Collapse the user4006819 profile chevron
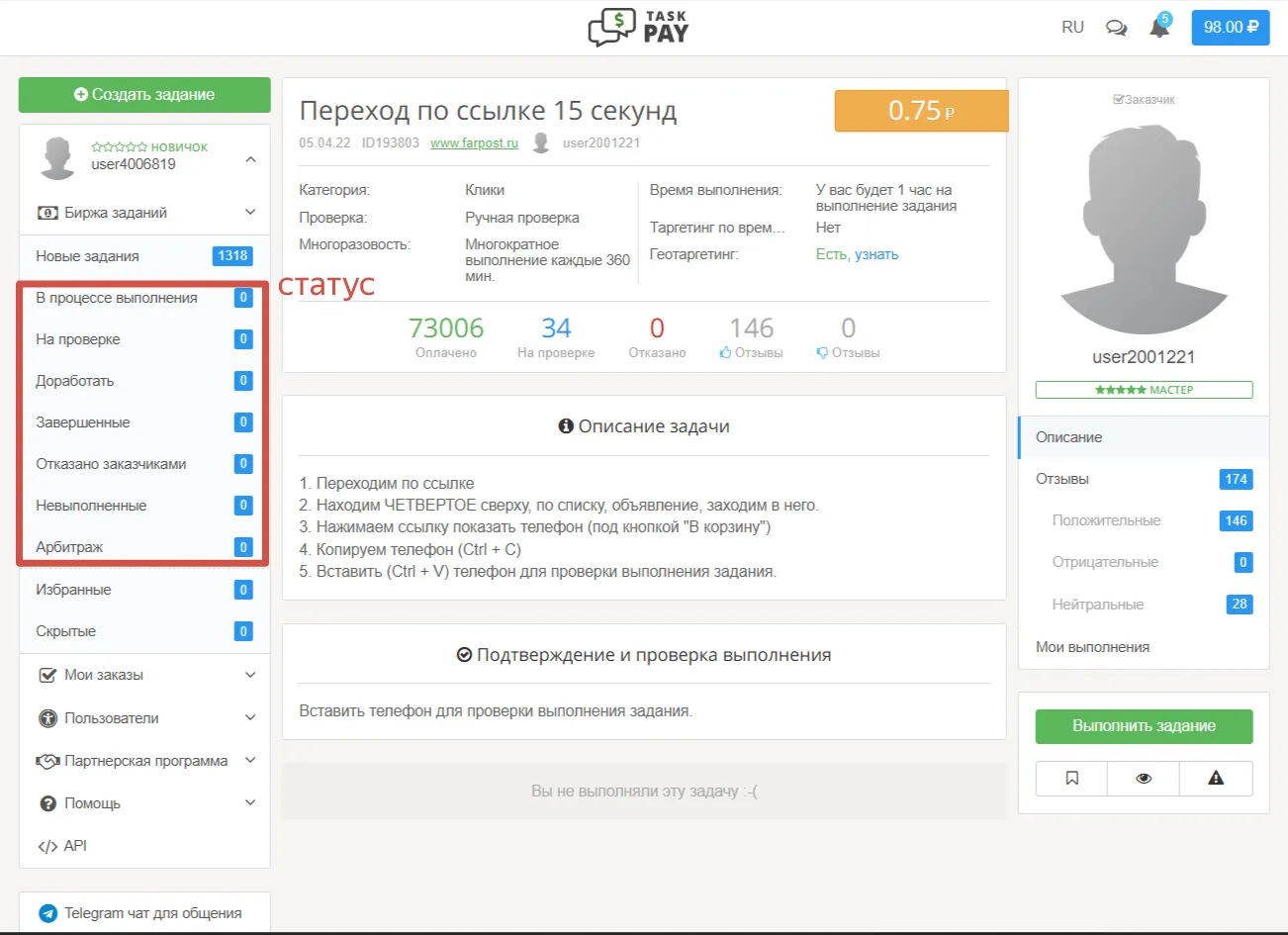This screenshot has height=935, width=1288. point(250,159)
